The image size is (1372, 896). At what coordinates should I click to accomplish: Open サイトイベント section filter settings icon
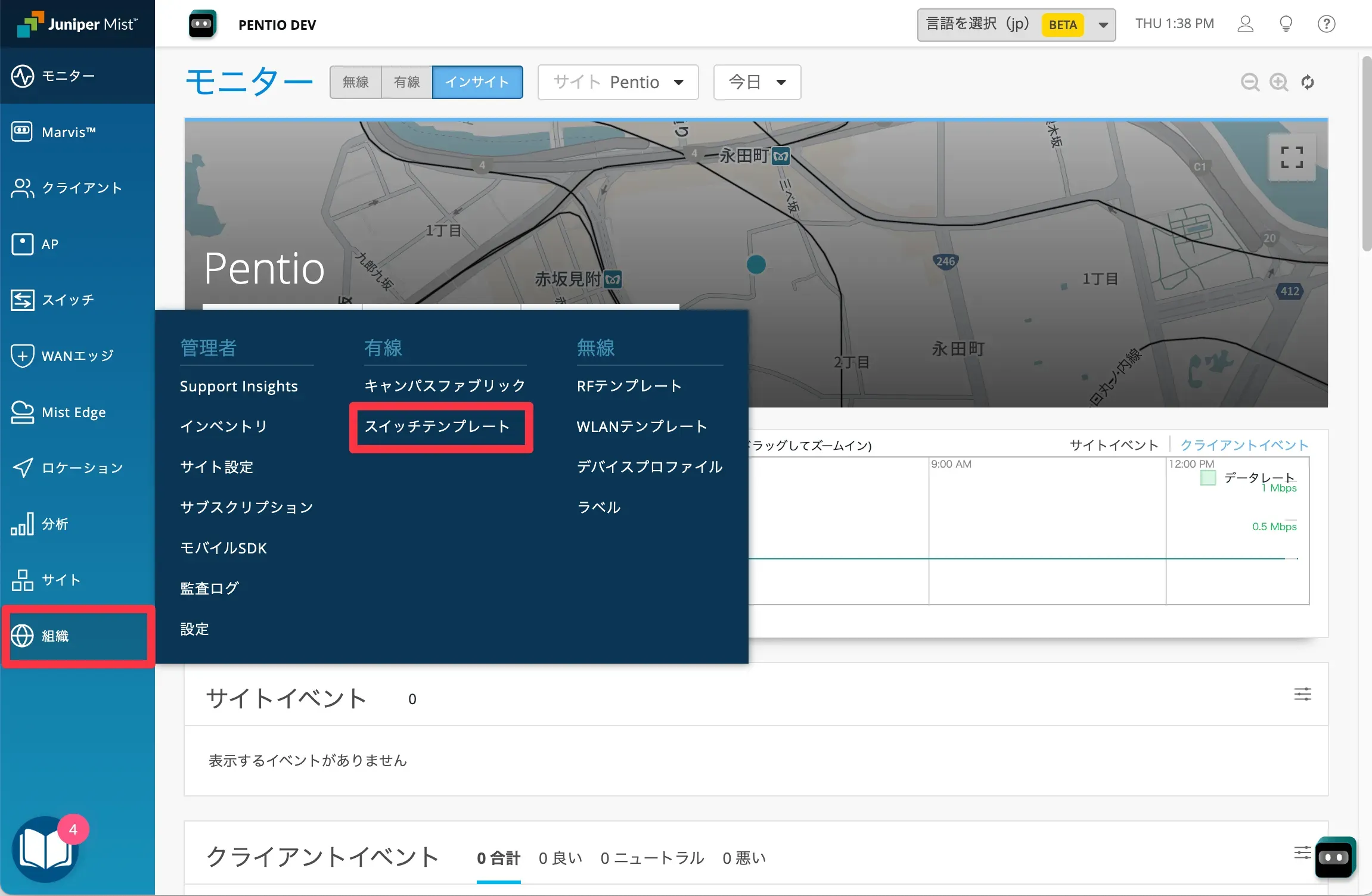pos(1302,694)
